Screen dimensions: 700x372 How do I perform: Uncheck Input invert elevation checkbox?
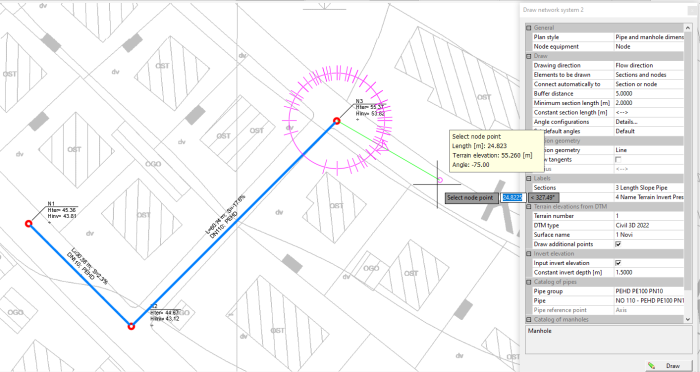pos(618,263)
